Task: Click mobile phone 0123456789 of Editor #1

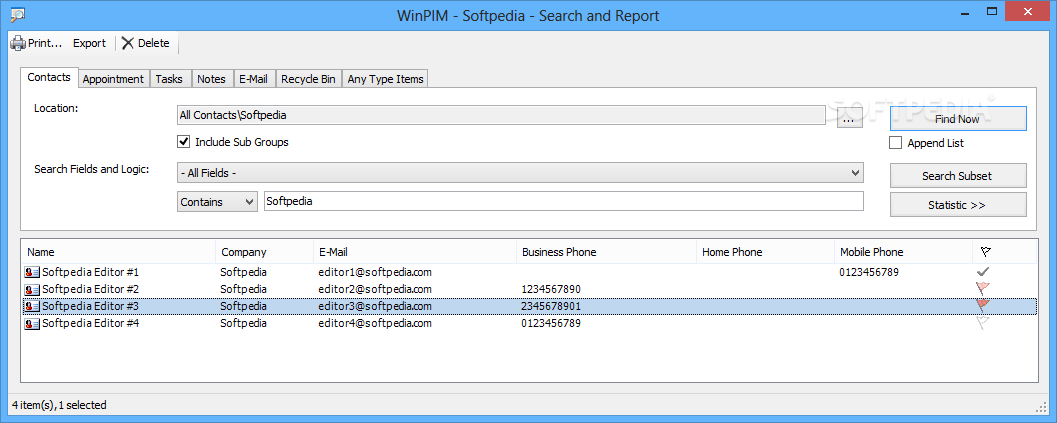Action: tap(869, 273)
